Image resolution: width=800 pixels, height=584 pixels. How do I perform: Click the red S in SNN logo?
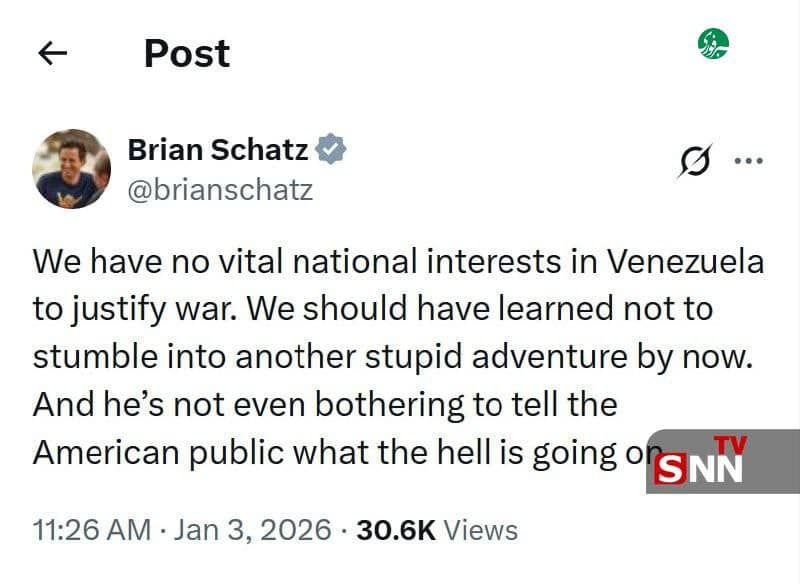pos(670,468)
